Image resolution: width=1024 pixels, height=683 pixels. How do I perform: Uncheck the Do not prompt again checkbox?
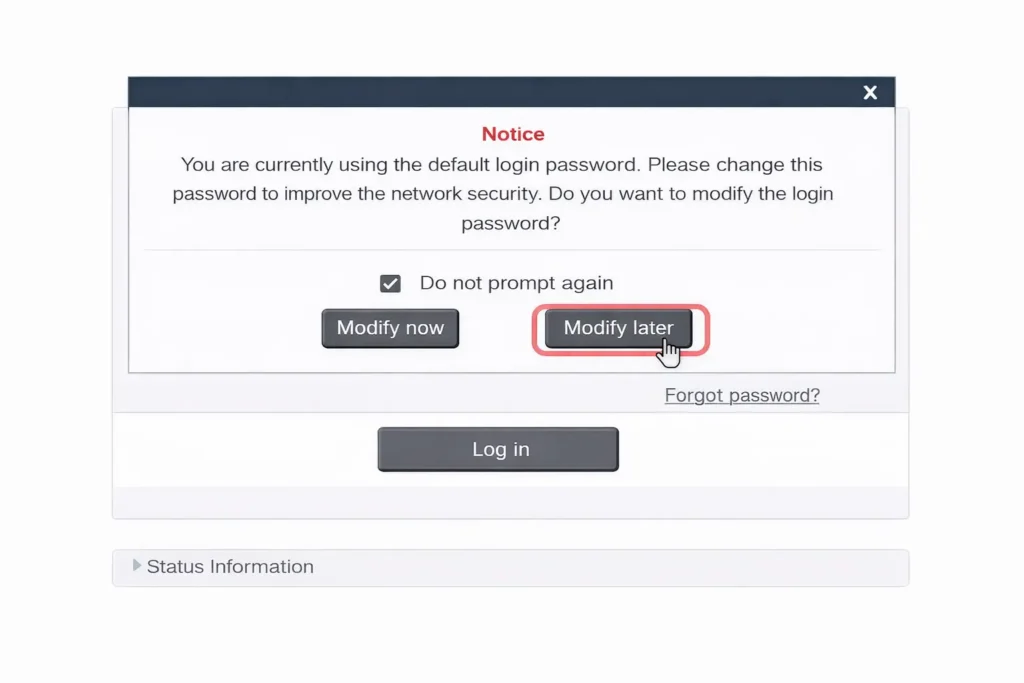(x=390, y=284)
